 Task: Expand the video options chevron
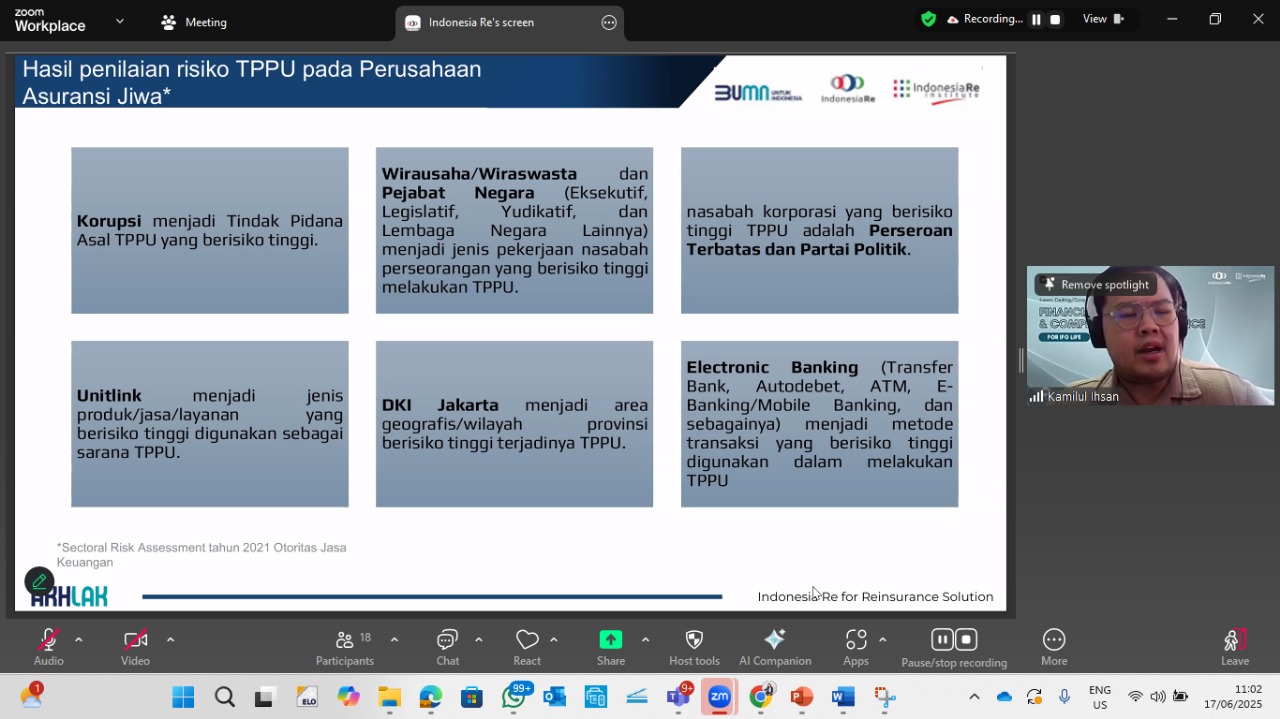click(170, 640)
